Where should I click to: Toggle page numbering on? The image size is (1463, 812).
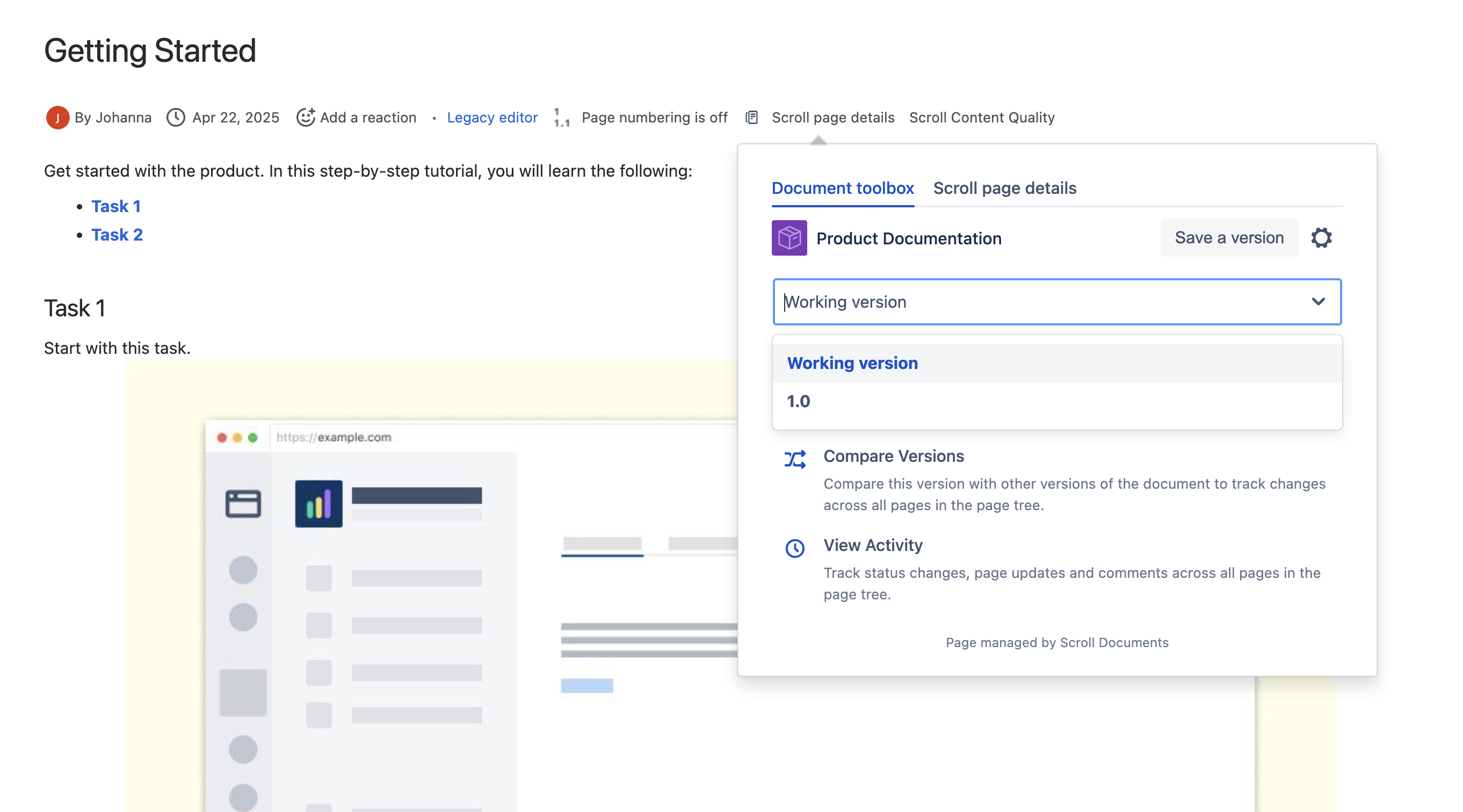pyautogui.click(x=654, y=118)
